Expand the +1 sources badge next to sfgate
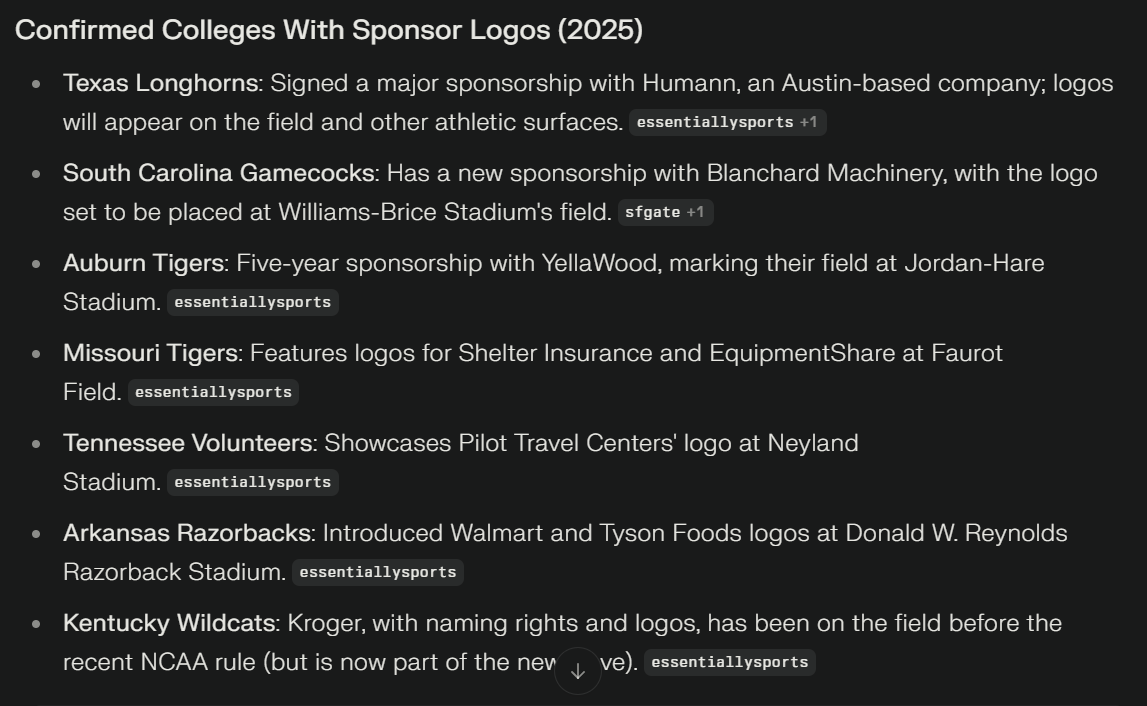The height and width of the screenshot is (706, 1147). [695, 212]
